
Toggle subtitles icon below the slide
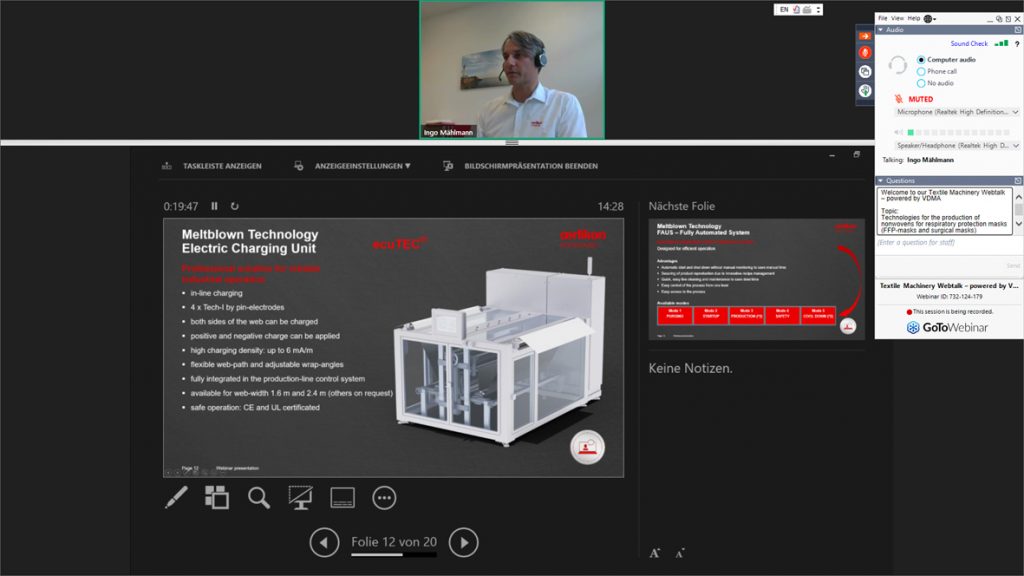(342, 497)
